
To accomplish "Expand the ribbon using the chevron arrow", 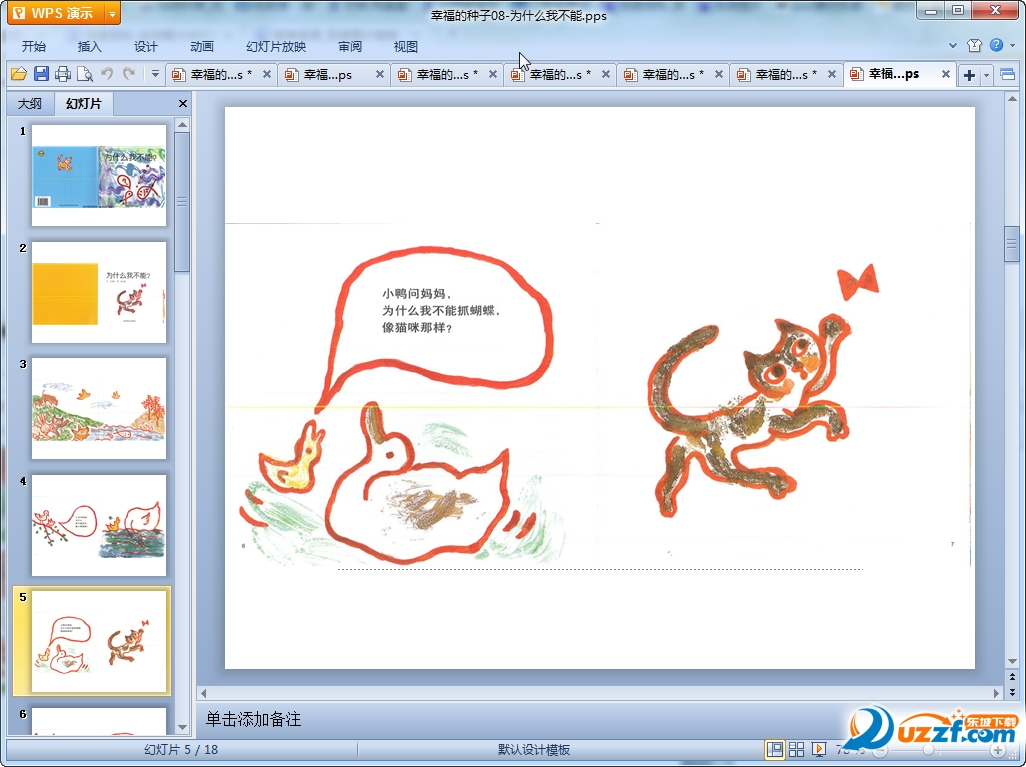I will (953, 45).
